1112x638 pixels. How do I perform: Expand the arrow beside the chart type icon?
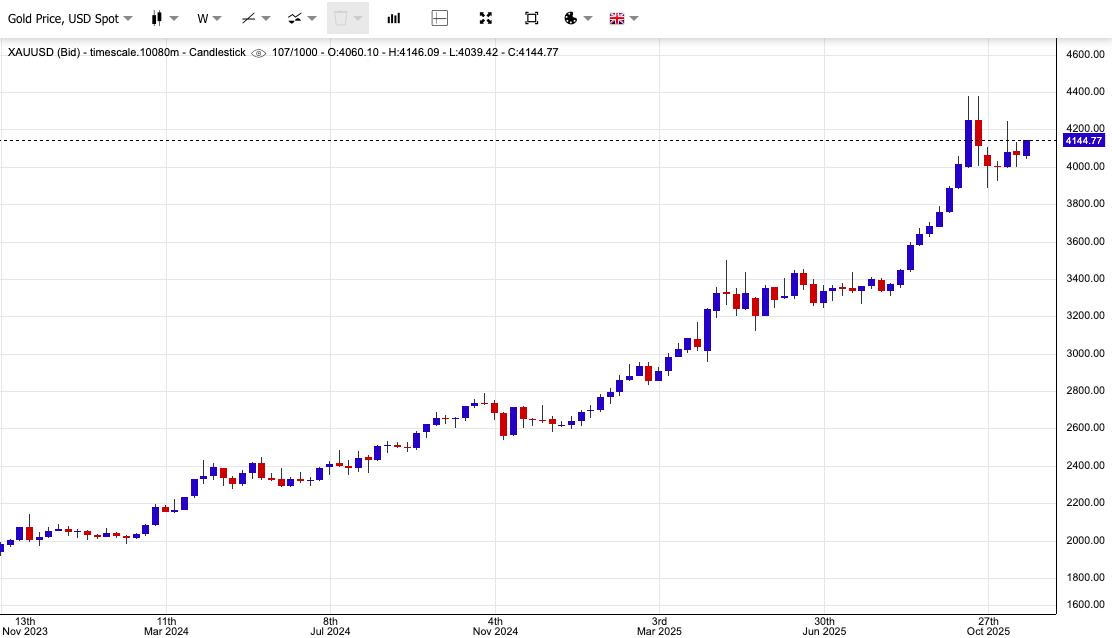tap(174, 18)
